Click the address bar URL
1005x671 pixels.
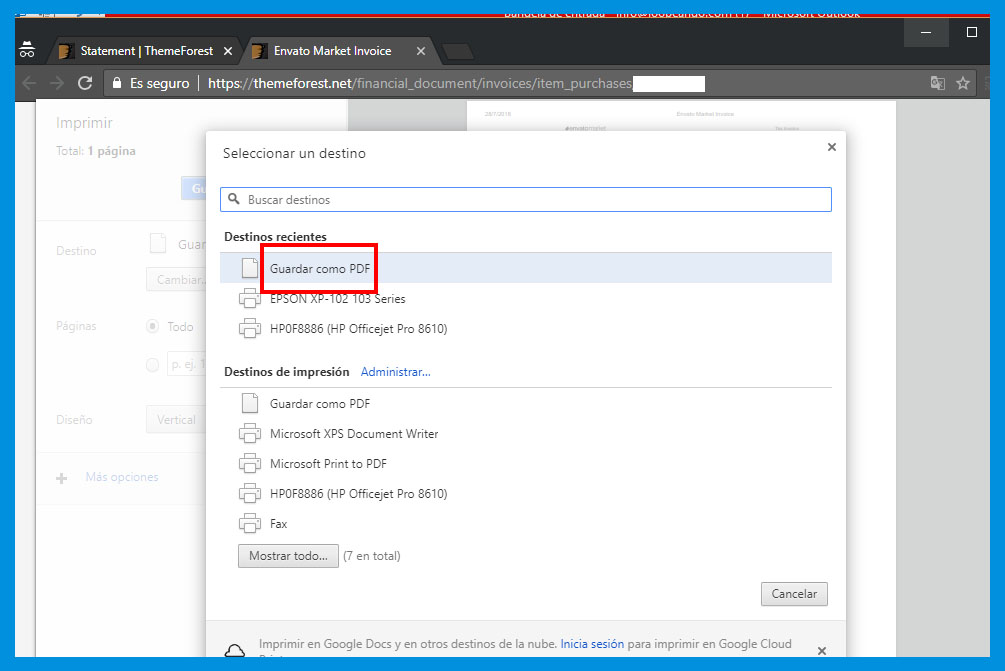pos(420,83)
